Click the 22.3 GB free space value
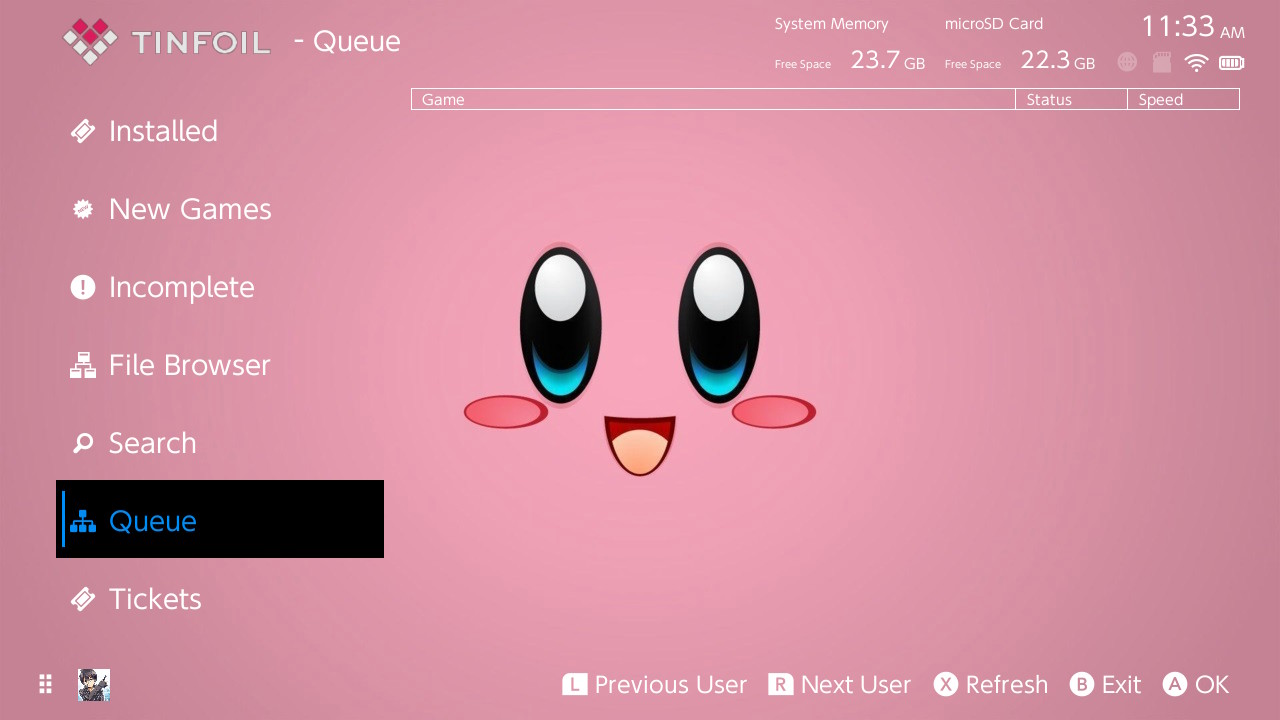1280x720 pixels. click(1057, 60)
